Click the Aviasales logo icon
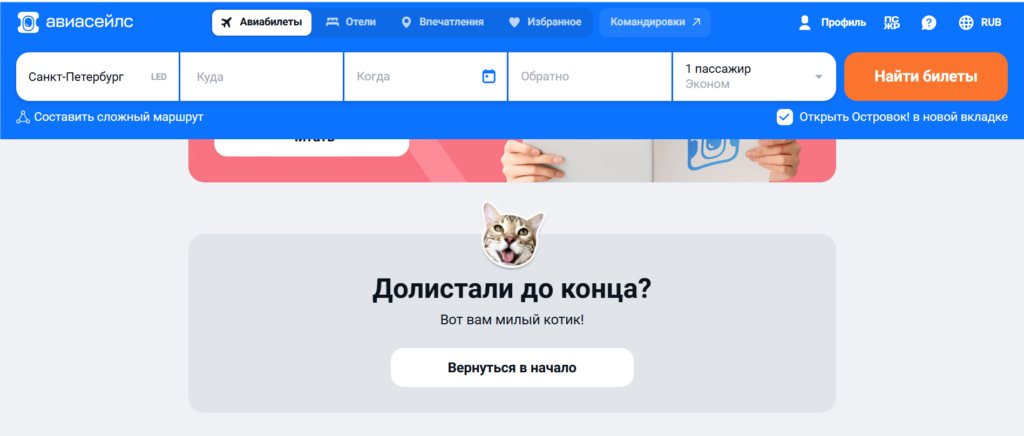The width and height of the screenshot is (1024, 436). [x=28, y=22]
